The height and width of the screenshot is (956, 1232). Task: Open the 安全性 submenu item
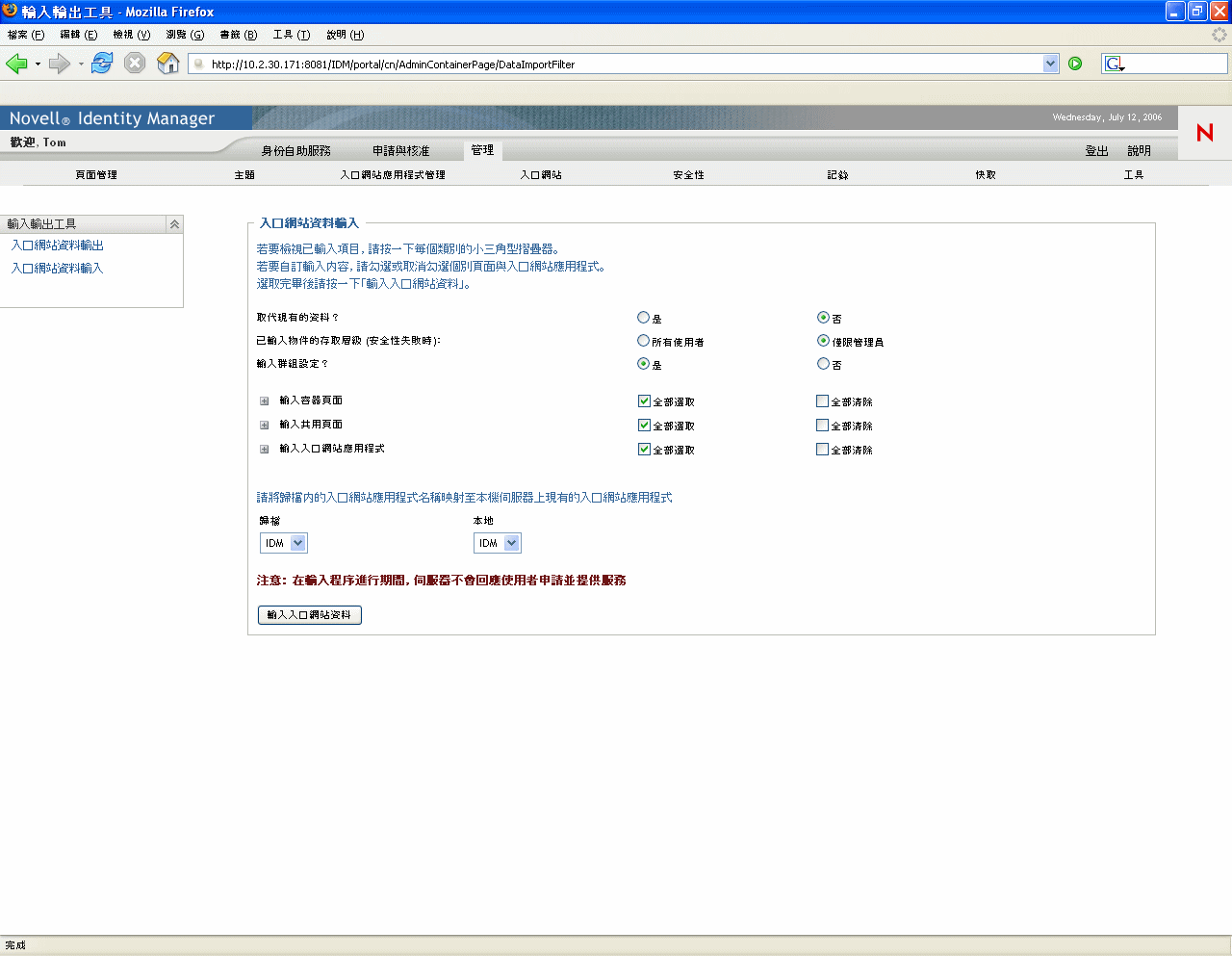click(689, 175)
